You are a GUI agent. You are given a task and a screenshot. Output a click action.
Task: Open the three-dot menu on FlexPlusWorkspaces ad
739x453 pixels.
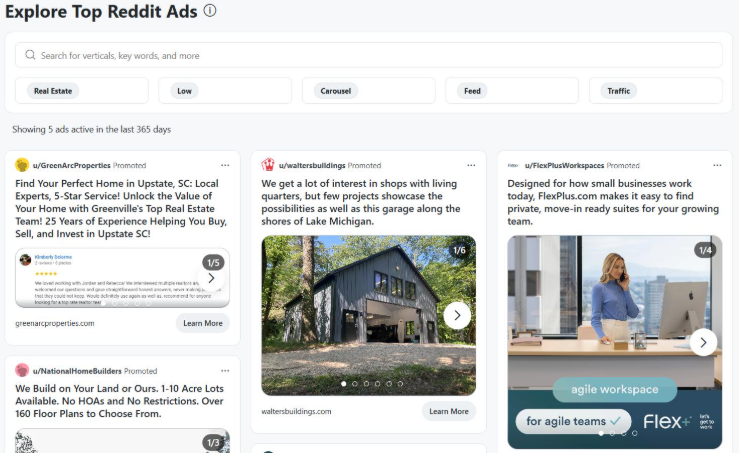717,165
